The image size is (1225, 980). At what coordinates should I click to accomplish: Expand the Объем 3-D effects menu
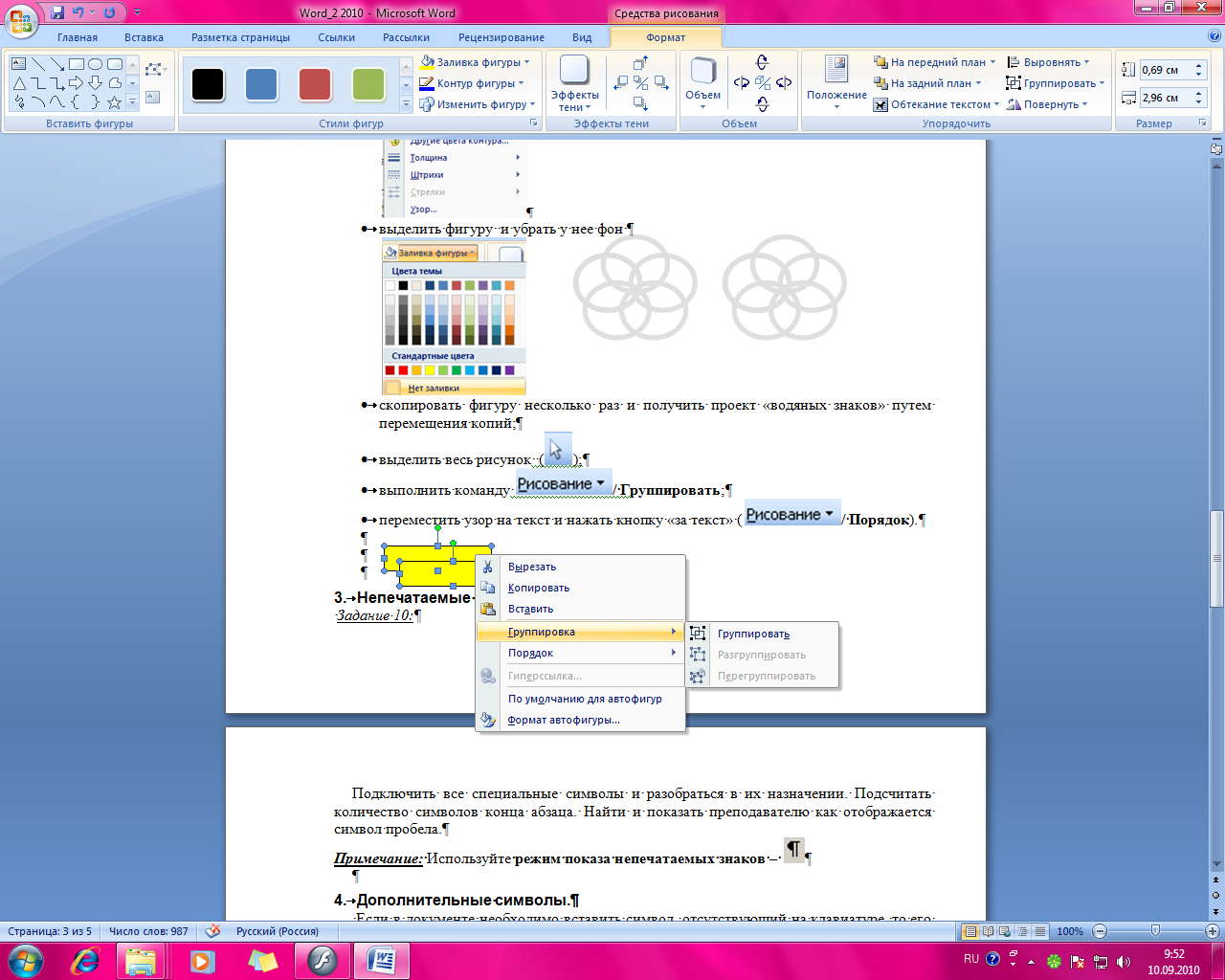[703, 83]
